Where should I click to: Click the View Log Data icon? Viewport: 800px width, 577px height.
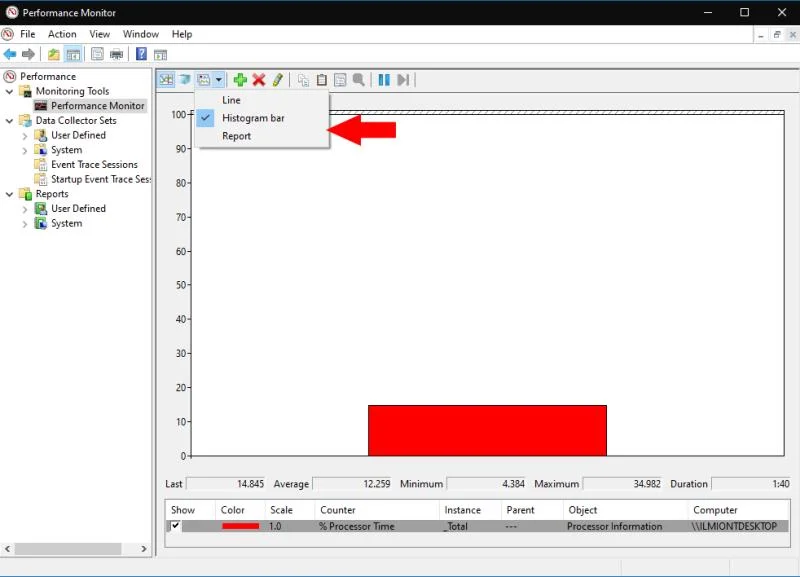click(x=185, y=80)
